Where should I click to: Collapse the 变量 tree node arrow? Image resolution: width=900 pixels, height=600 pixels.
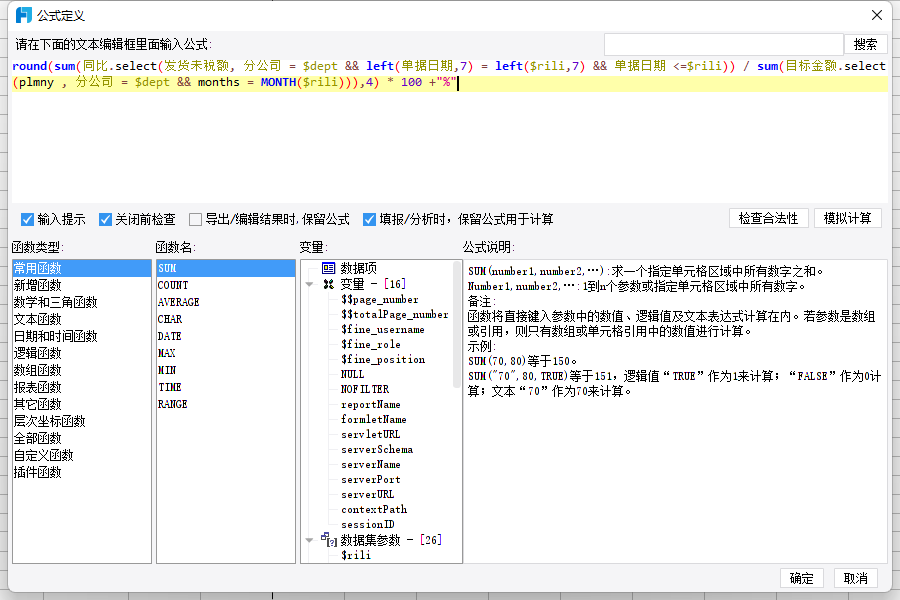[309, 284]
